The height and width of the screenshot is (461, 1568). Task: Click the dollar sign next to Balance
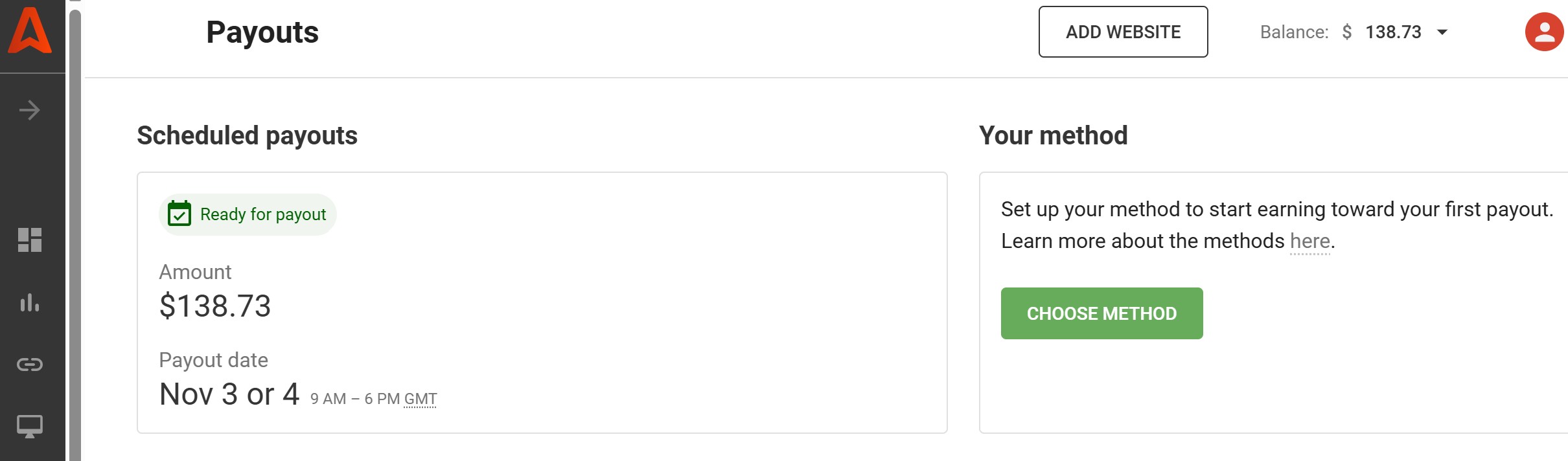click(1347, 32)
